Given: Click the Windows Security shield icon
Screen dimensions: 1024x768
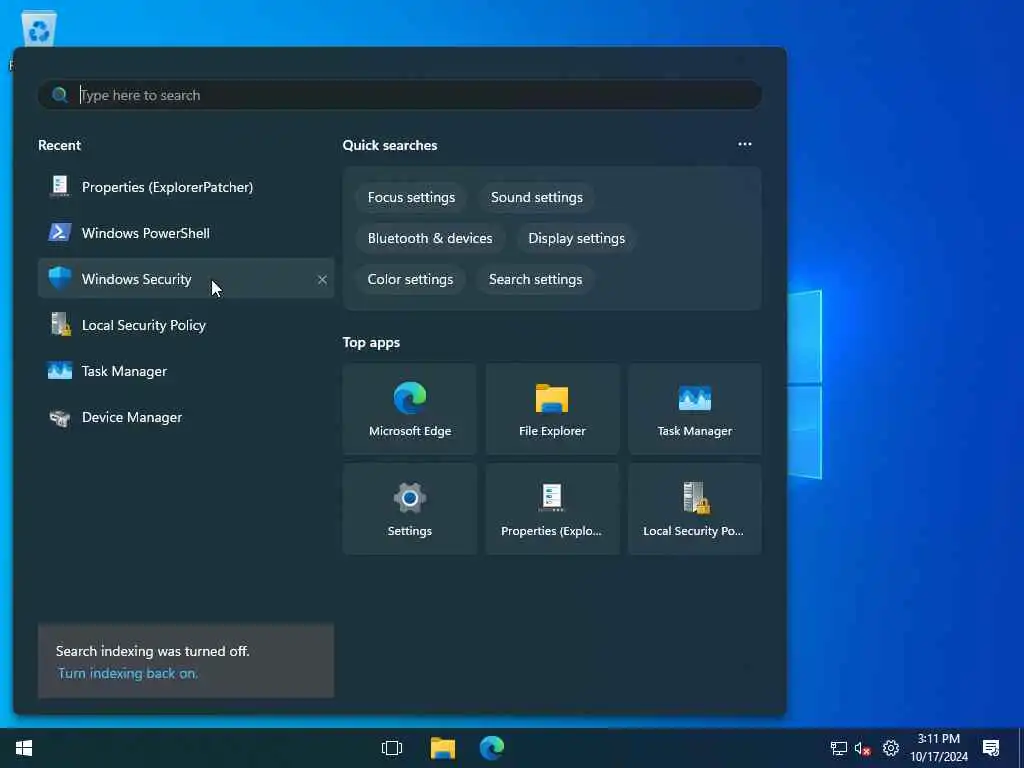Looking at the screenshot, I should tap(59, 278).
